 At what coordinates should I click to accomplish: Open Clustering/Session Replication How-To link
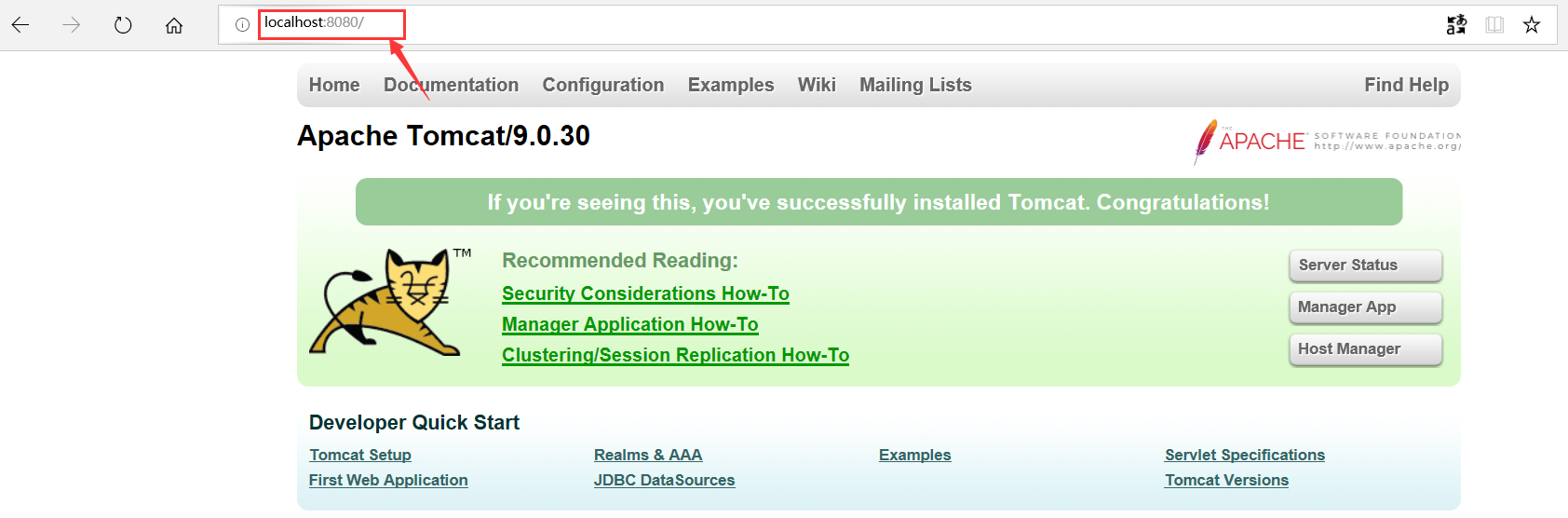(x=675, y=355)
